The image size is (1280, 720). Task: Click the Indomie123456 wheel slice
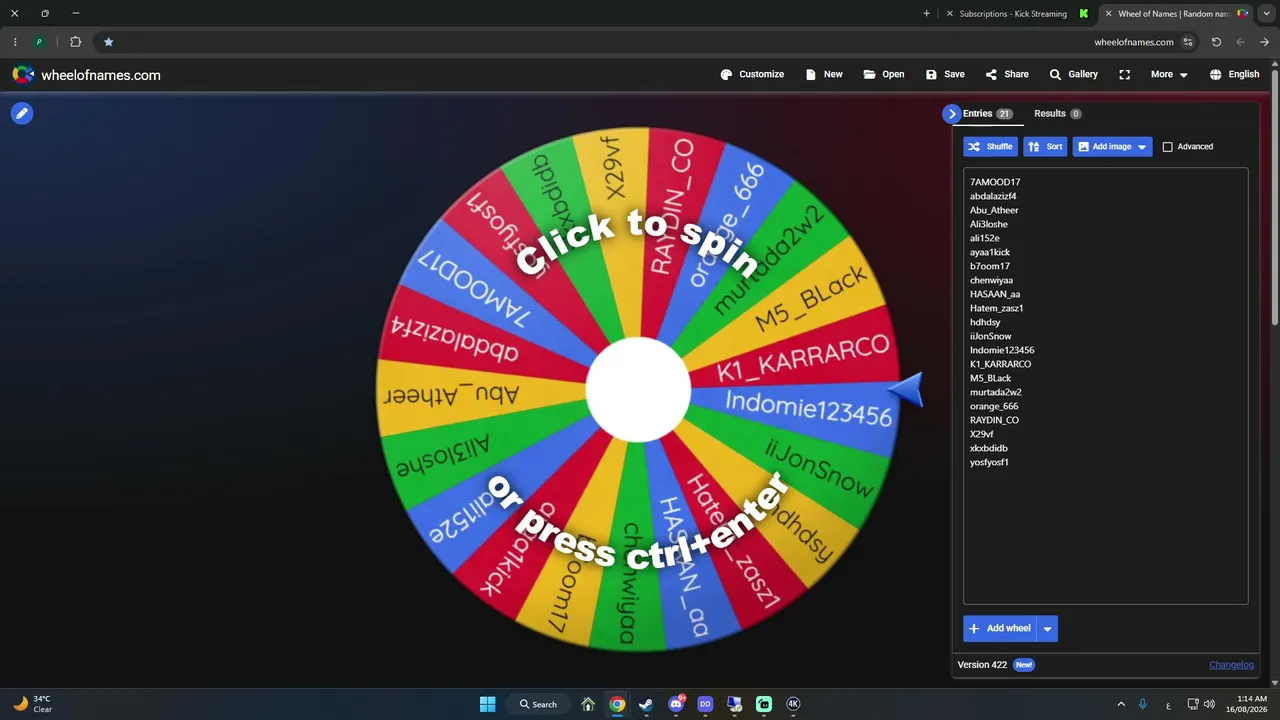[808, 408]
